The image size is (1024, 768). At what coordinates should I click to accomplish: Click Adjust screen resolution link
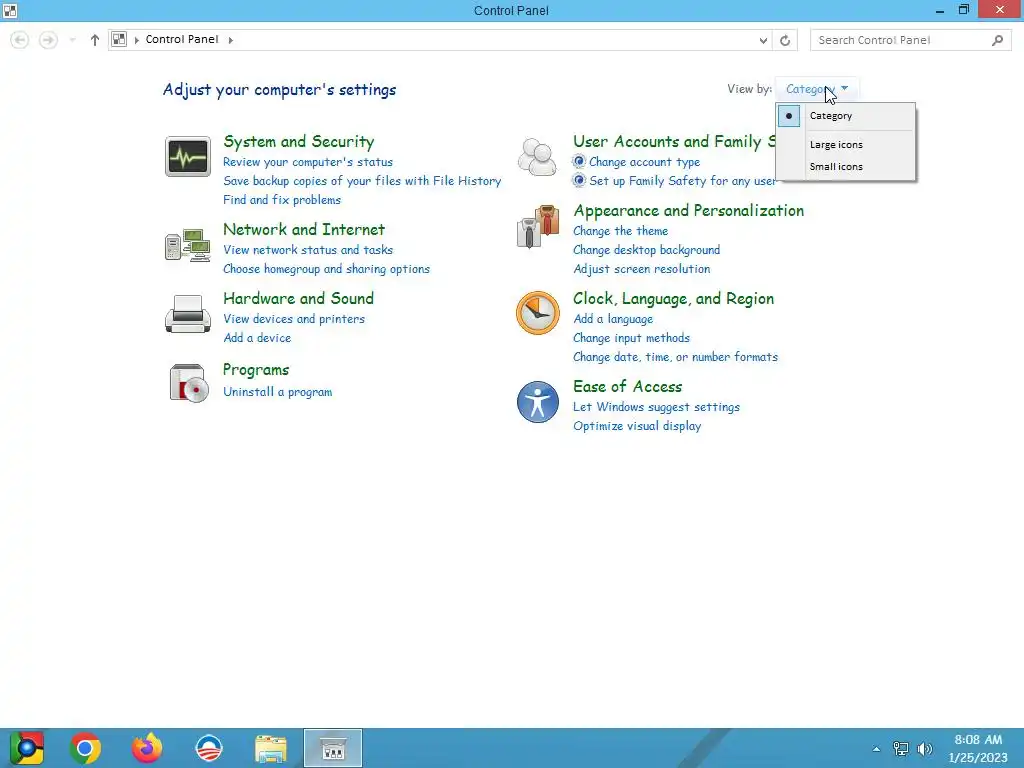pyautogui.click(x=641, y=269)
